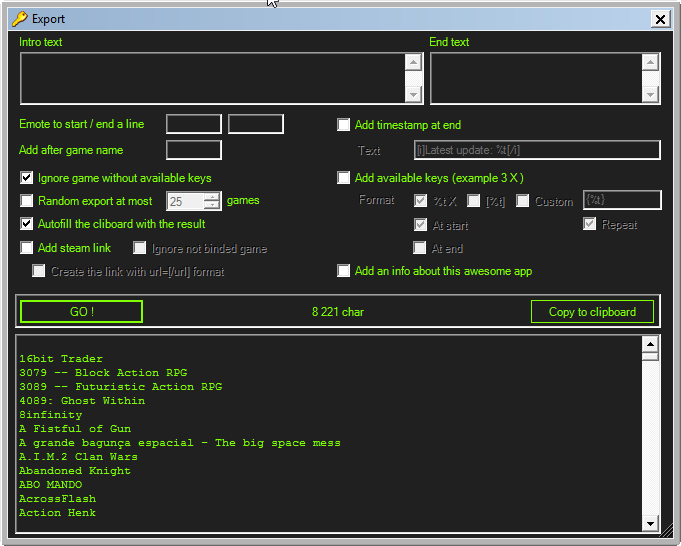Image resolution: width=681 pixels, height=546 pixels.
Task: Click the Copy to clipboard button
Action: [592, 312]
